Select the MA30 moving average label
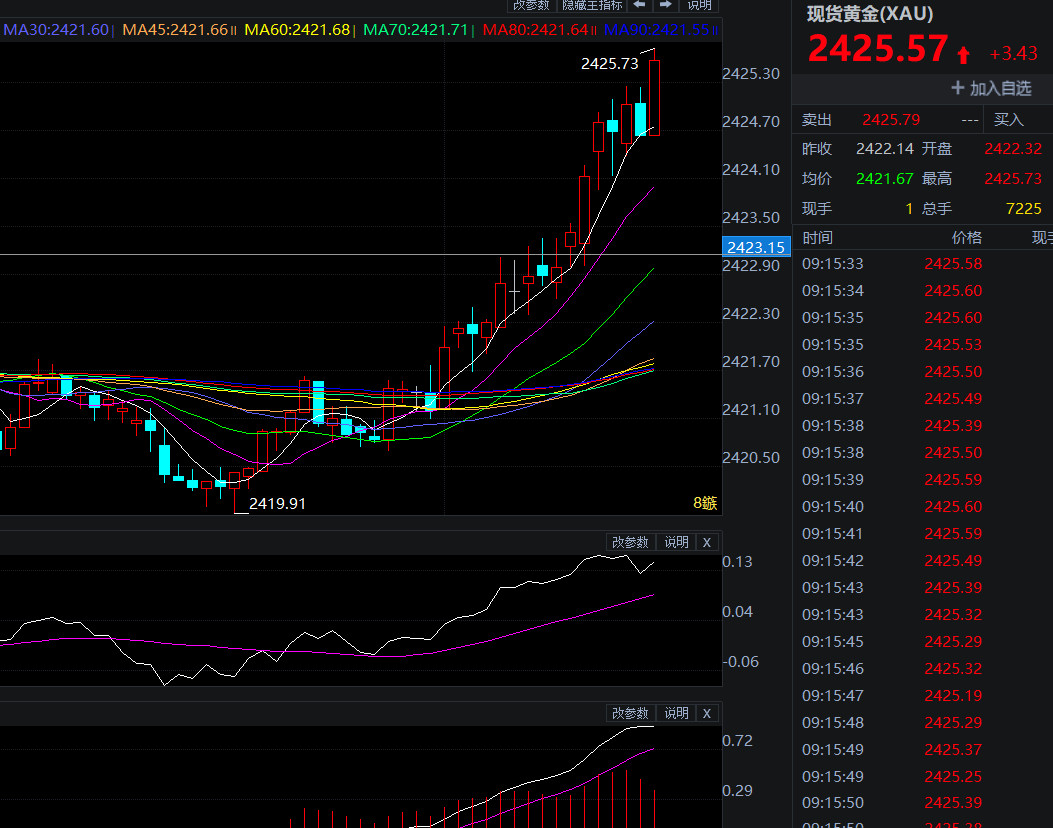 coord(56,30)
